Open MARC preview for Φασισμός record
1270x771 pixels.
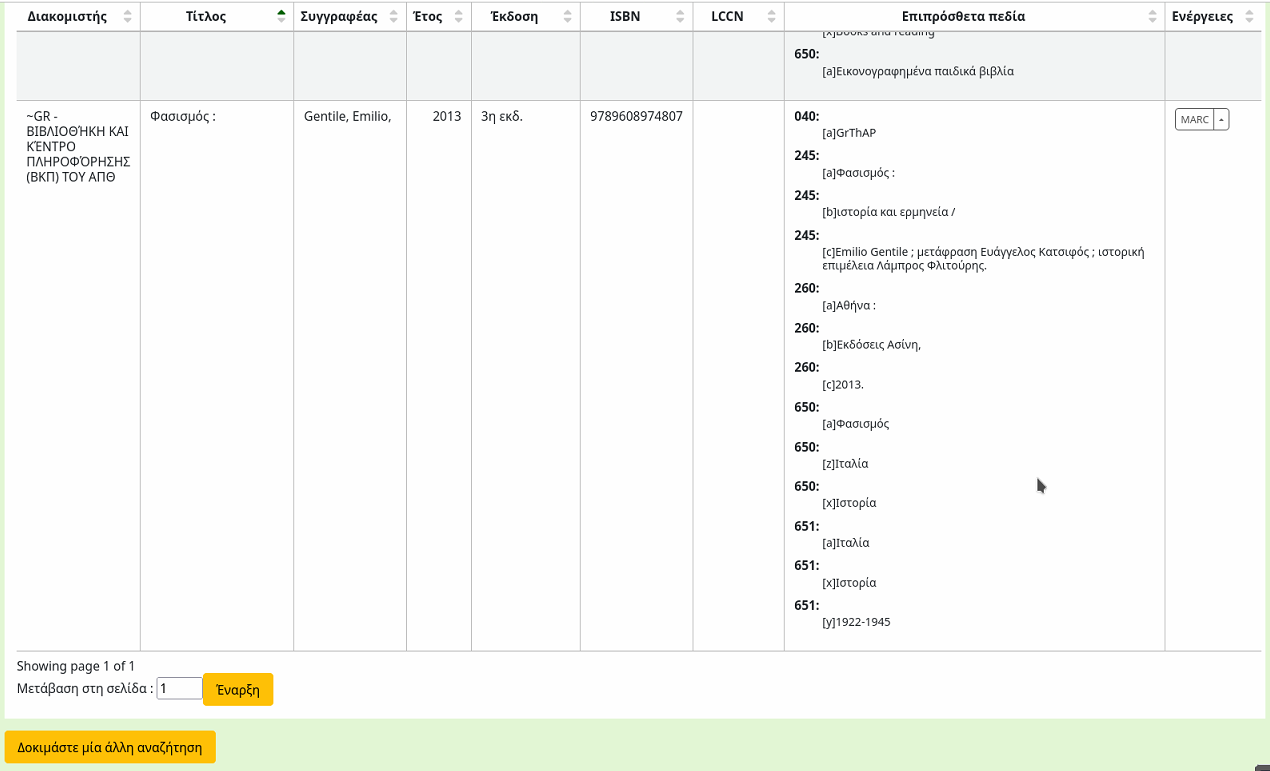(1194, 120)
